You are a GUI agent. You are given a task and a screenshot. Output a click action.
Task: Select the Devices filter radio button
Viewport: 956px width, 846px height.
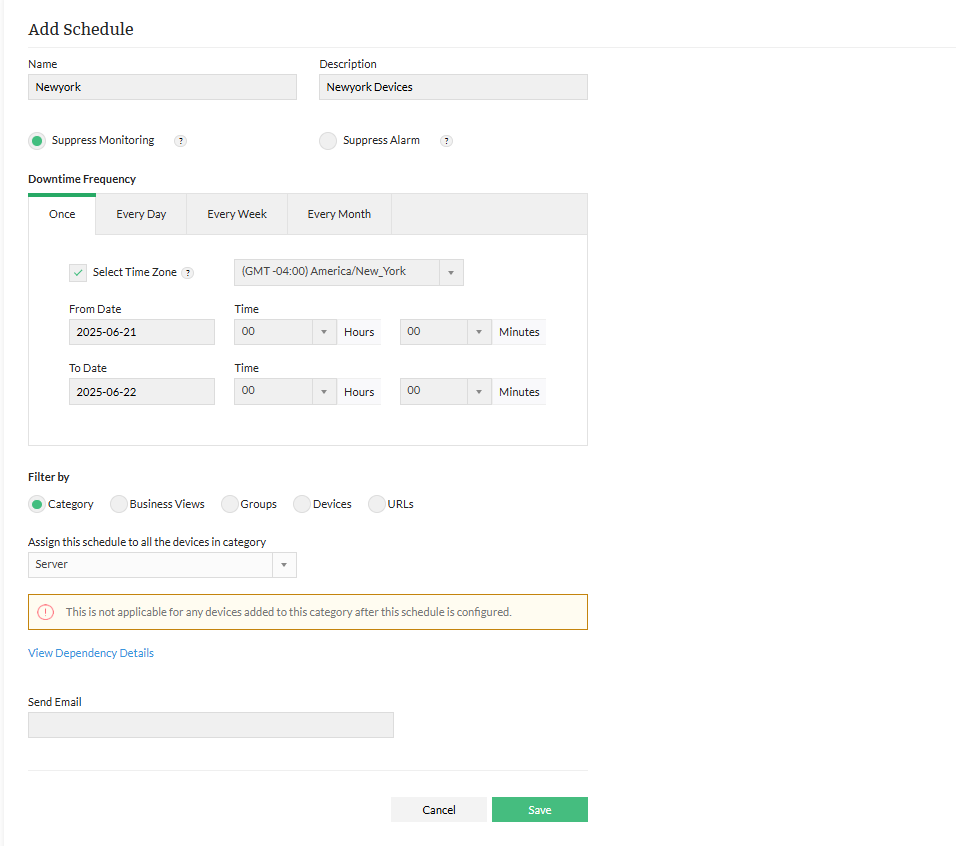pyautogui.click(x=302, y=504)
